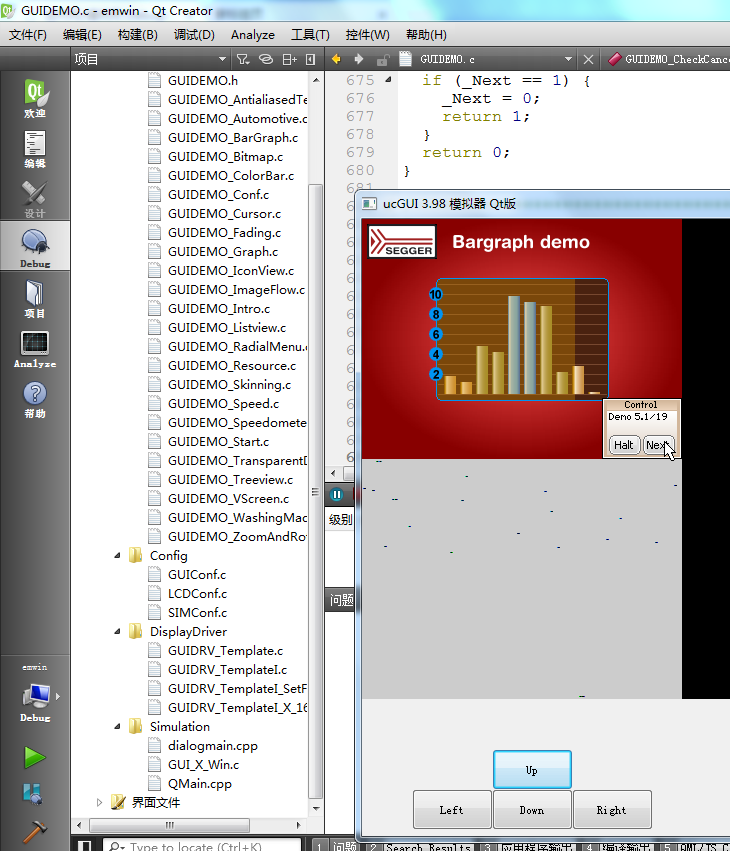Toggle the editor file lock icon
This screenshot has width=730, height=851.
coord(381,59)
